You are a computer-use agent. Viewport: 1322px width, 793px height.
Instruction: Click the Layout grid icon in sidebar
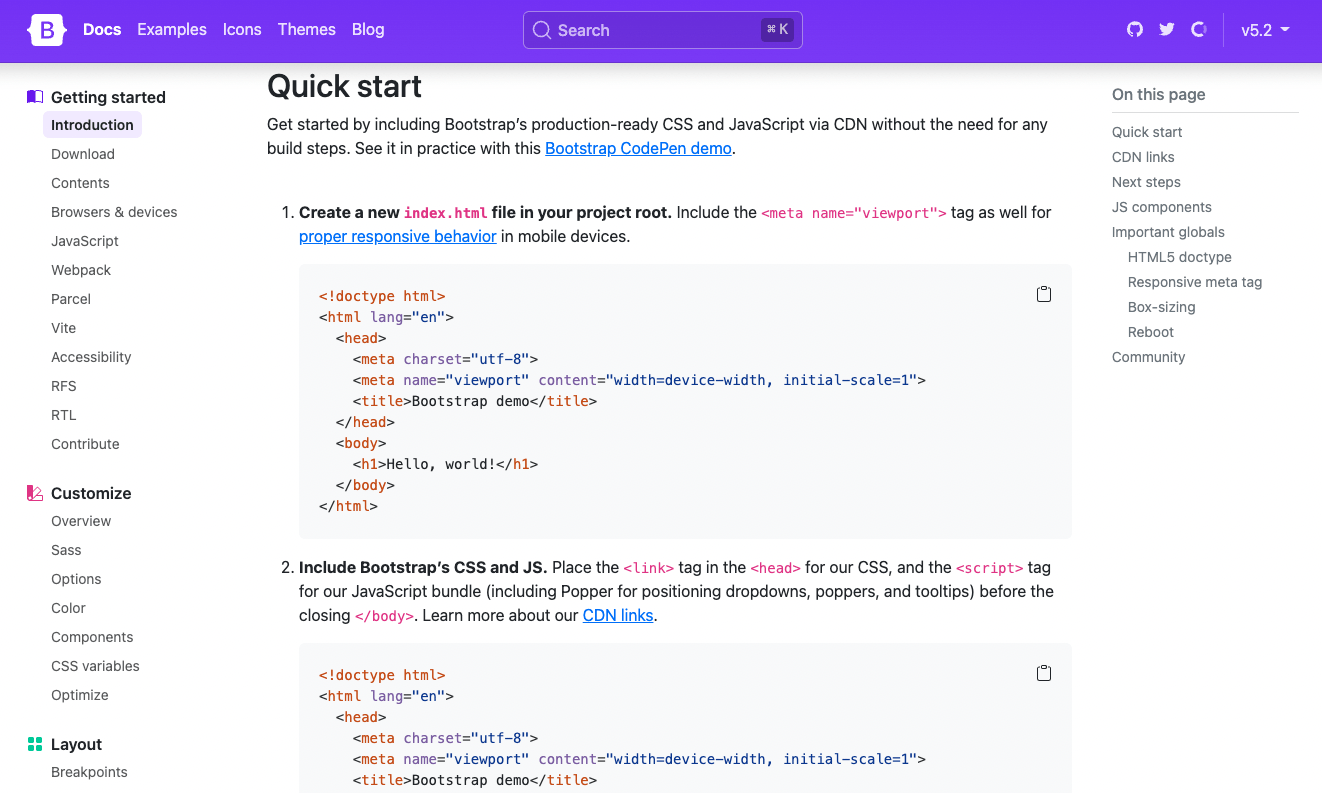coord(35,744)
